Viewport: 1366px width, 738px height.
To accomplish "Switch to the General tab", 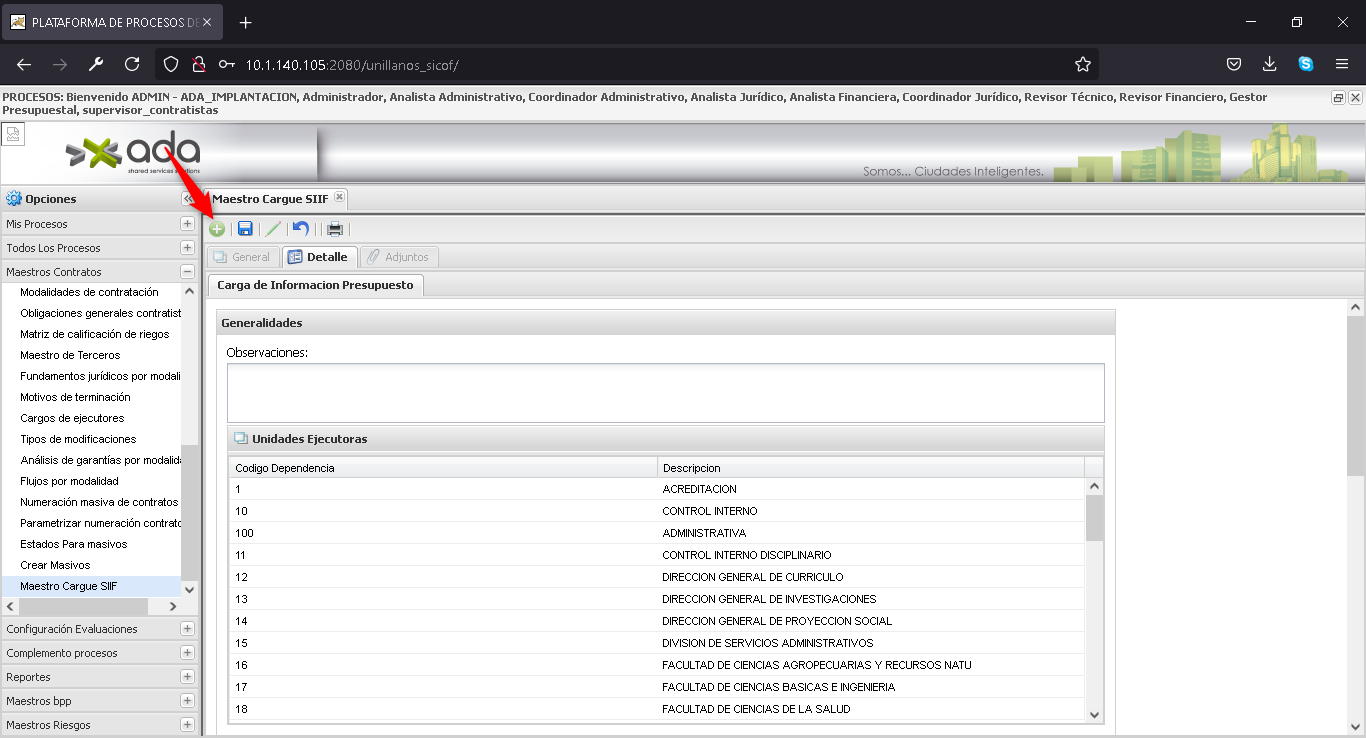I will pos(242,257).
